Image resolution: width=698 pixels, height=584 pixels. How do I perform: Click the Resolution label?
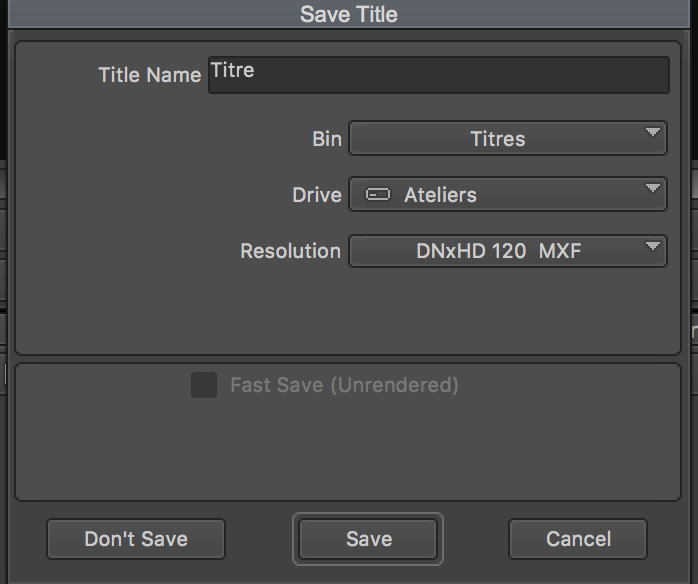(x=290, y=251)
